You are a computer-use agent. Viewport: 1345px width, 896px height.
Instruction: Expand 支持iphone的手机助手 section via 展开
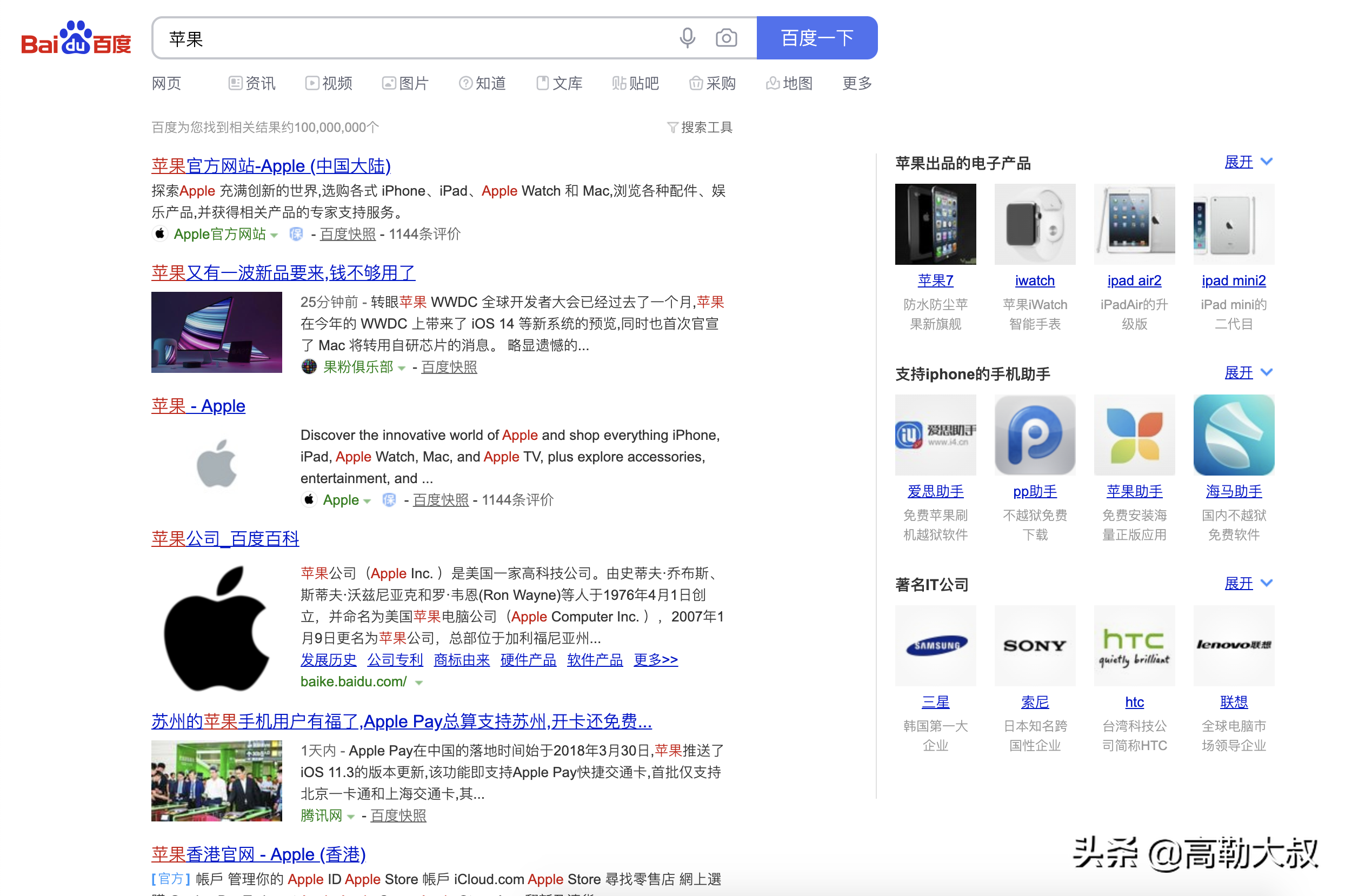point(1248,373)
